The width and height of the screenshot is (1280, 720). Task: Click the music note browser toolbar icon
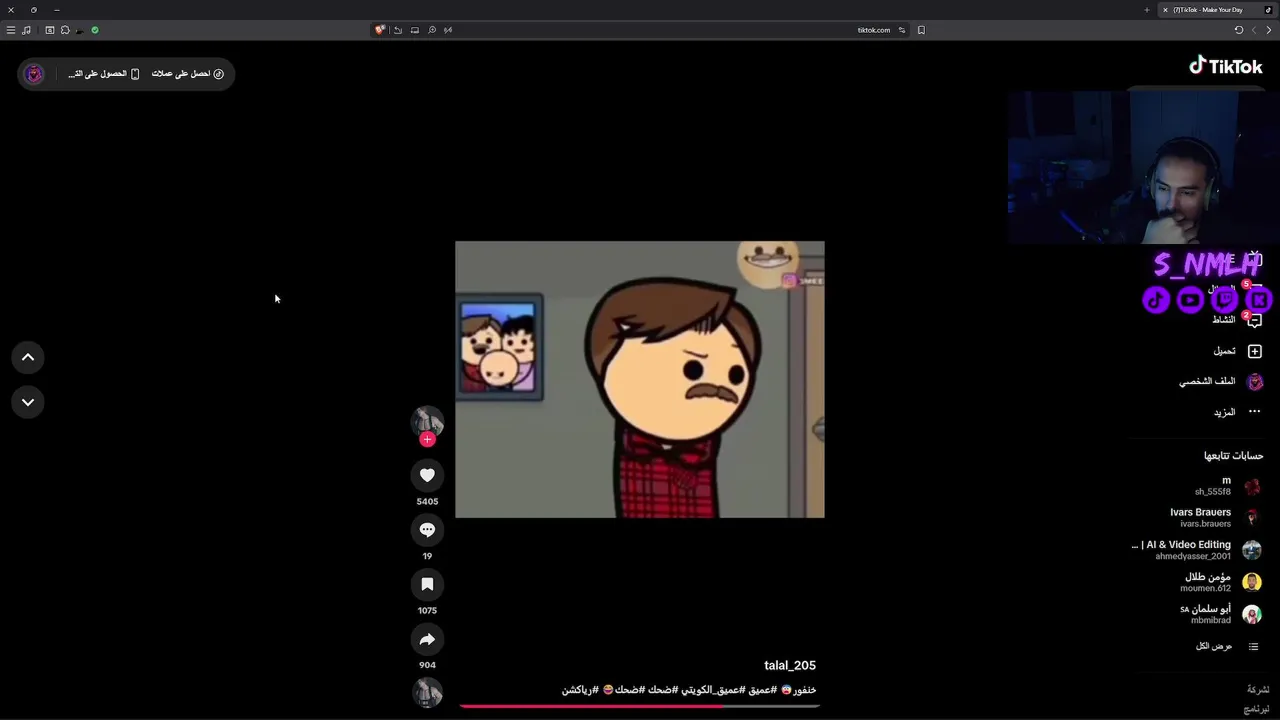point(26,30)
